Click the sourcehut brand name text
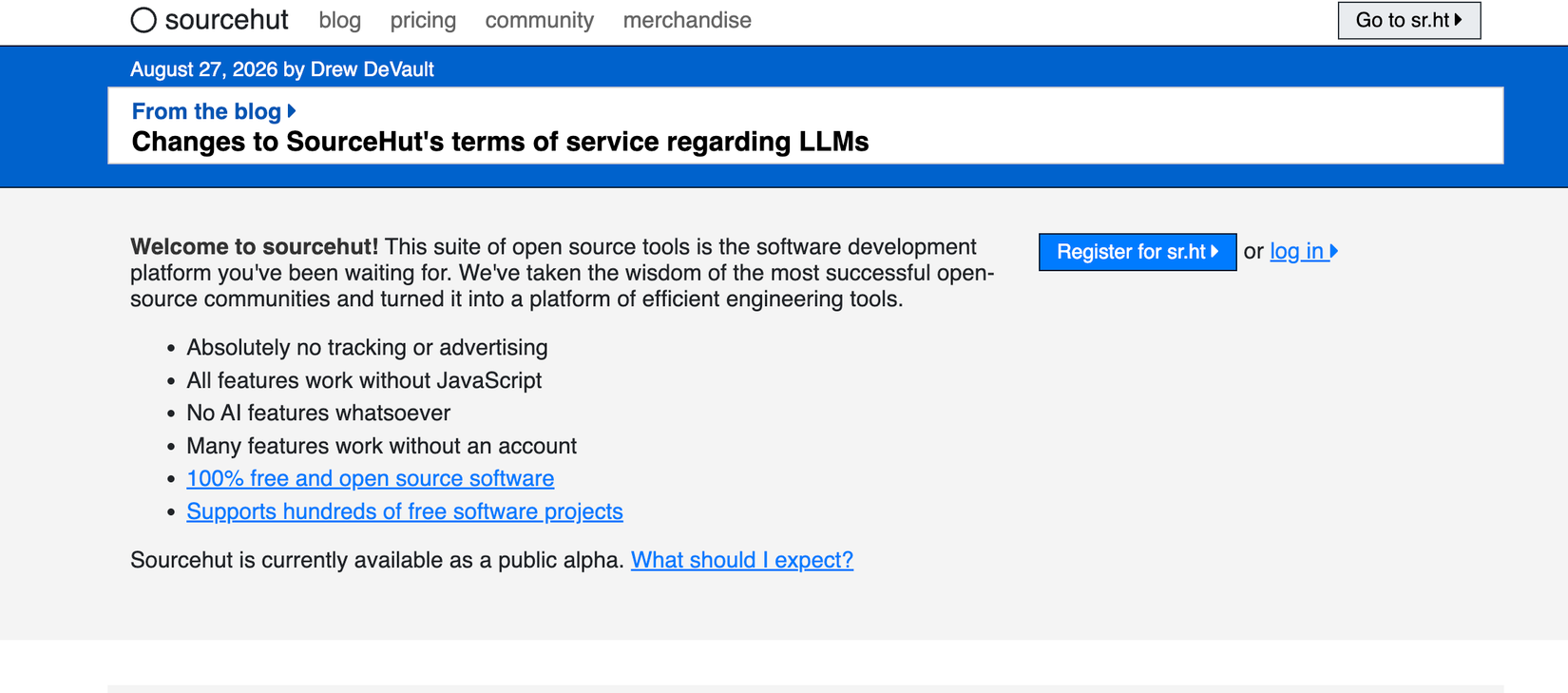 point(226,20)
